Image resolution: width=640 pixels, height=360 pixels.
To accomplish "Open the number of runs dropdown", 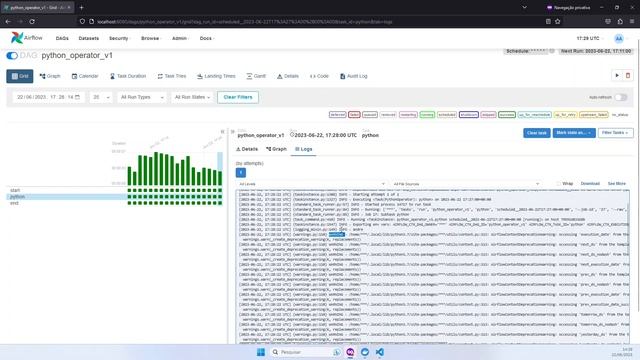I will point(101,97).
